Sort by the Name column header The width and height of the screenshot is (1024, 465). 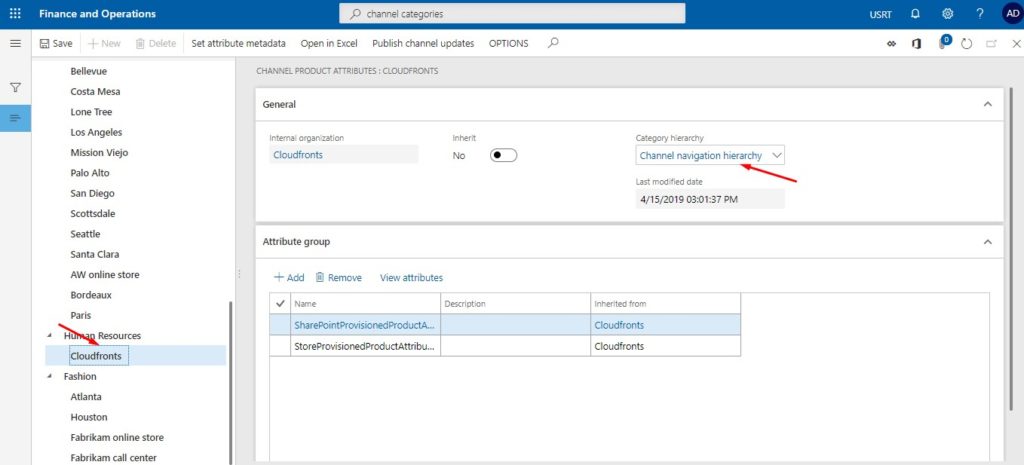click(x=366, y=304)
